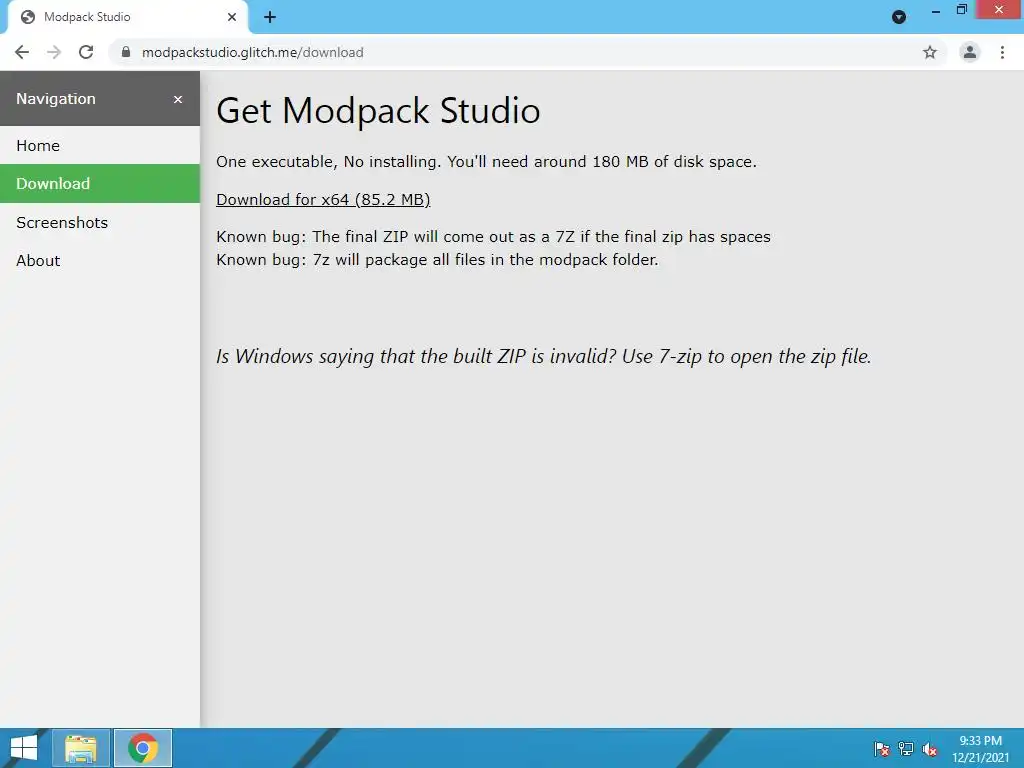Bookmark this page with the star icon
This screenshot has width=1024, height=768.
[930, 52]
